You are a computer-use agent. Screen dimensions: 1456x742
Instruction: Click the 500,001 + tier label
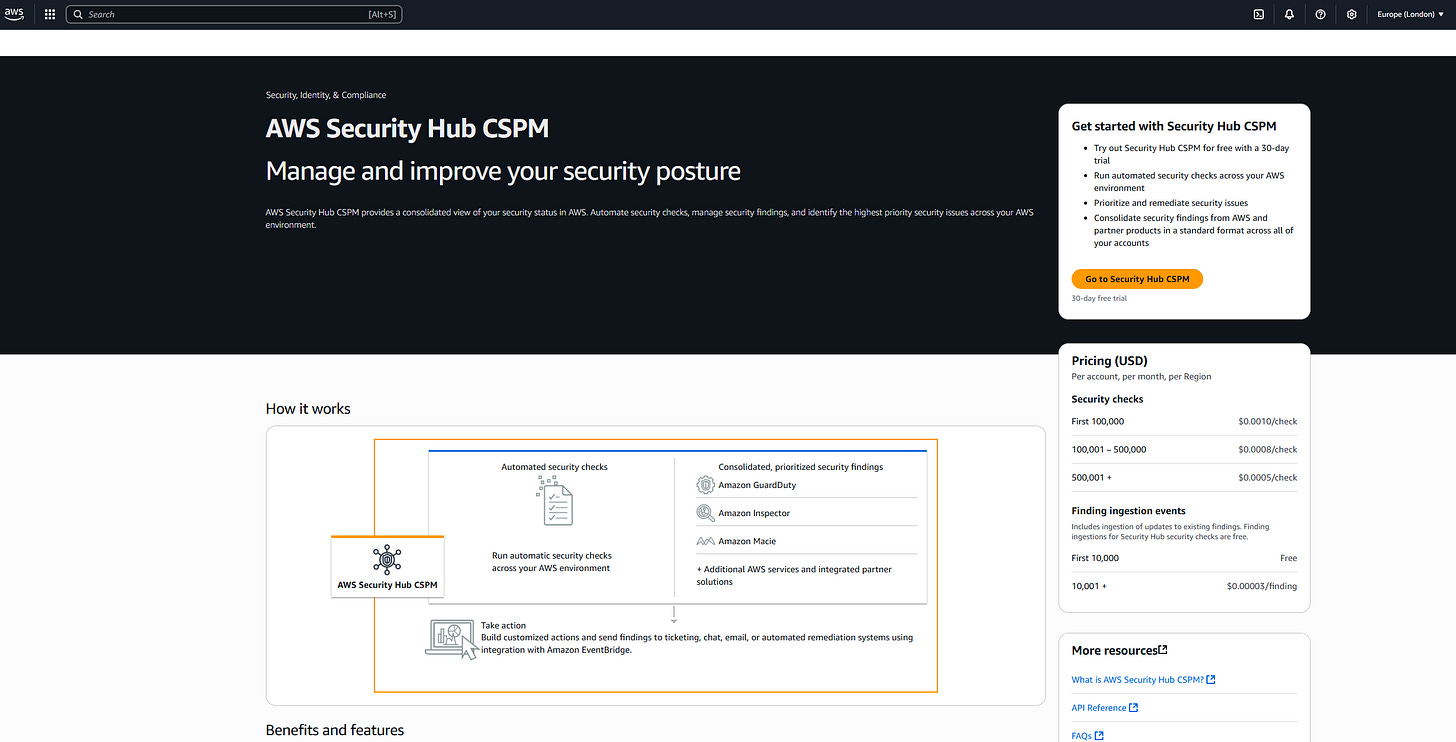1091,477
